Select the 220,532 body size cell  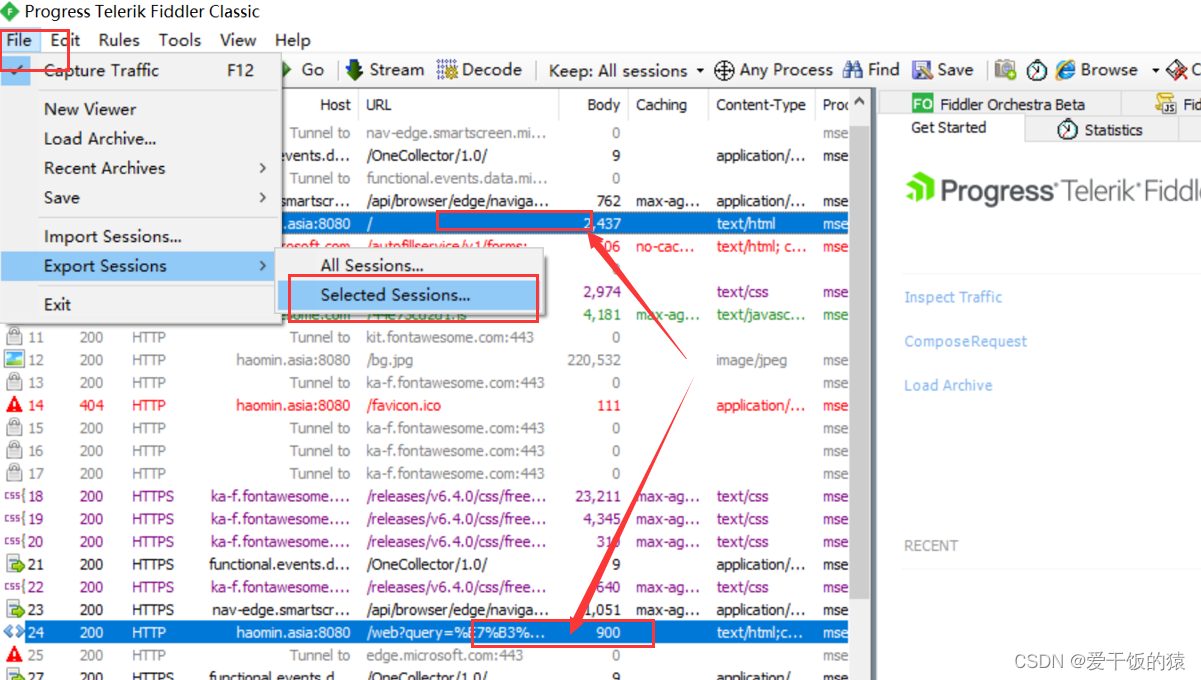[x=593, y=360]
